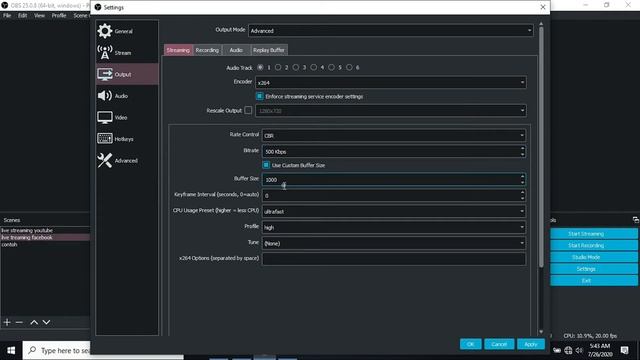Viewport: 640px width, 360px height.
Task: Select audio track 1
Action: click(260, 67)
